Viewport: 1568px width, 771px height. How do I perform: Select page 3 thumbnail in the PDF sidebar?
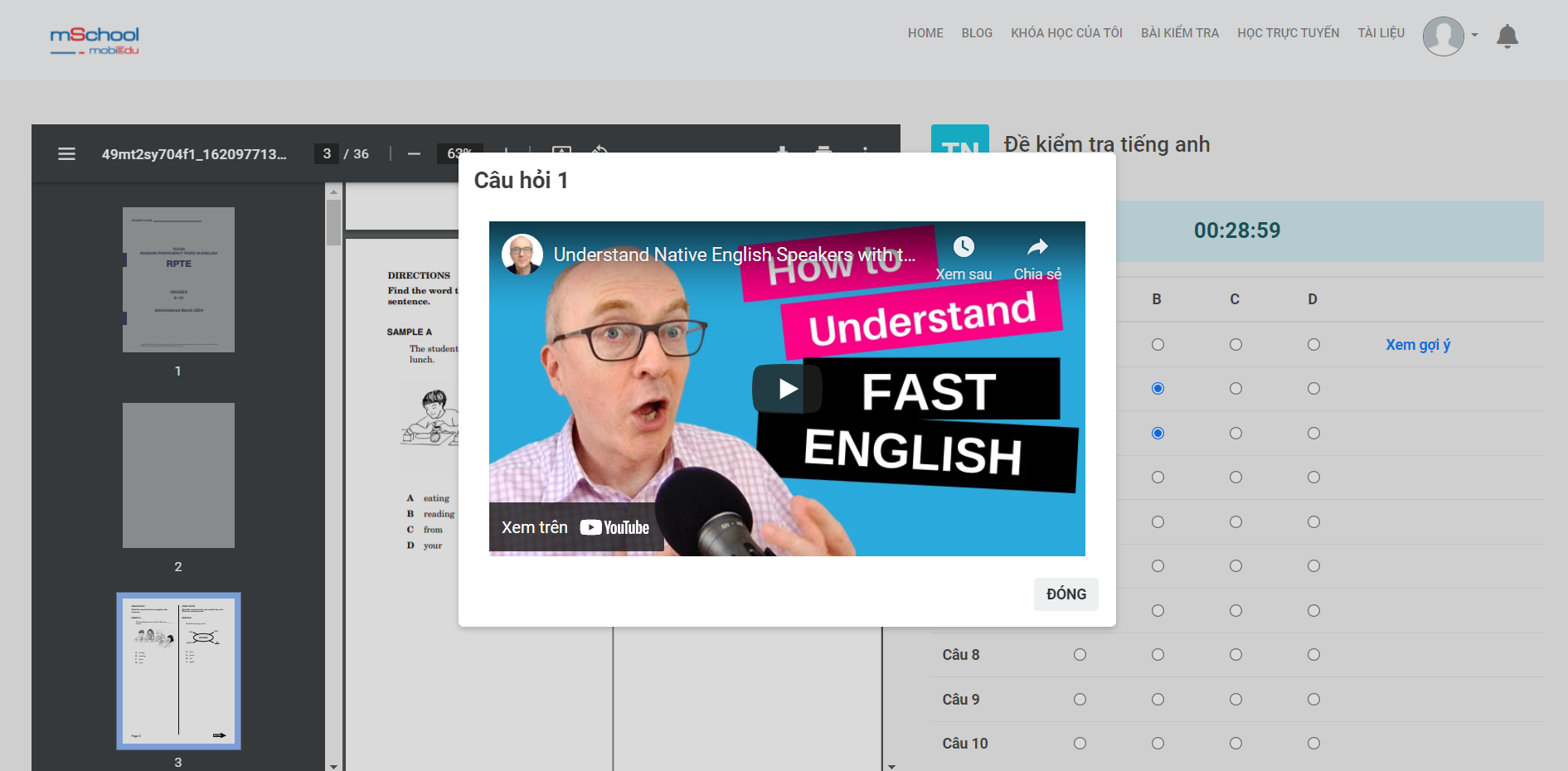[x=178, y=671]
